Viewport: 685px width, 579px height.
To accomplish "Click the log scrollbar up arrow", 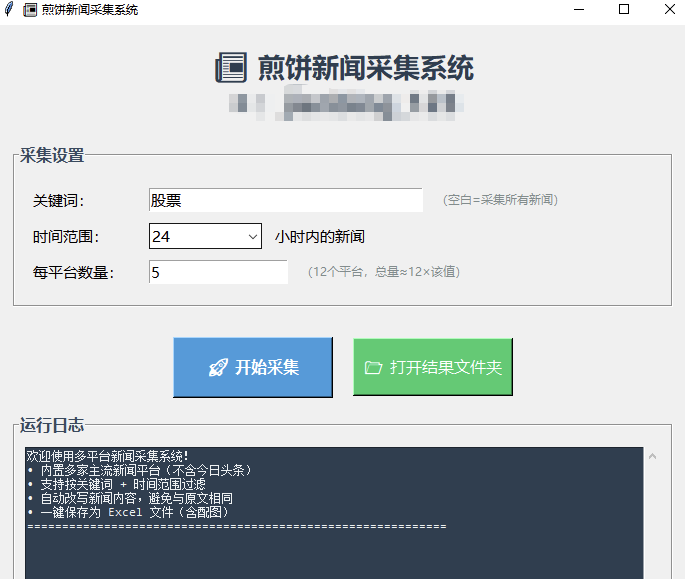I will (x=653, y=456).
